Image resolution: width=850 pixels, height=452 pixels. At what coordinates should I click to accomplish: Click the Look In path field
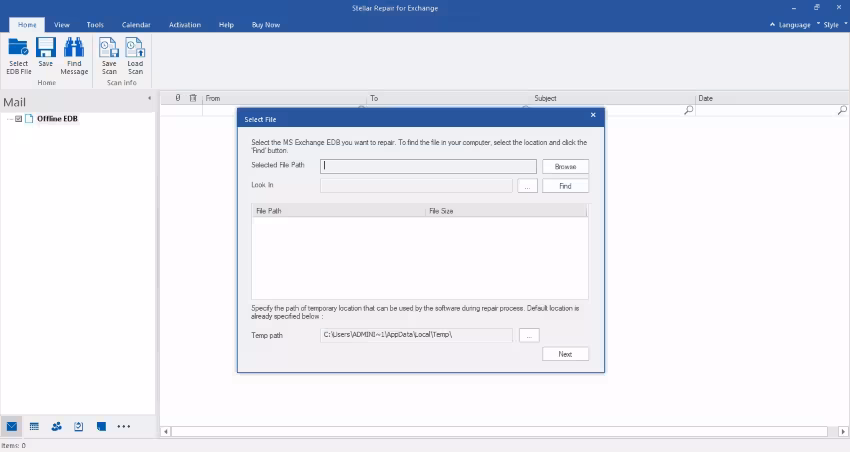point(416,186)
